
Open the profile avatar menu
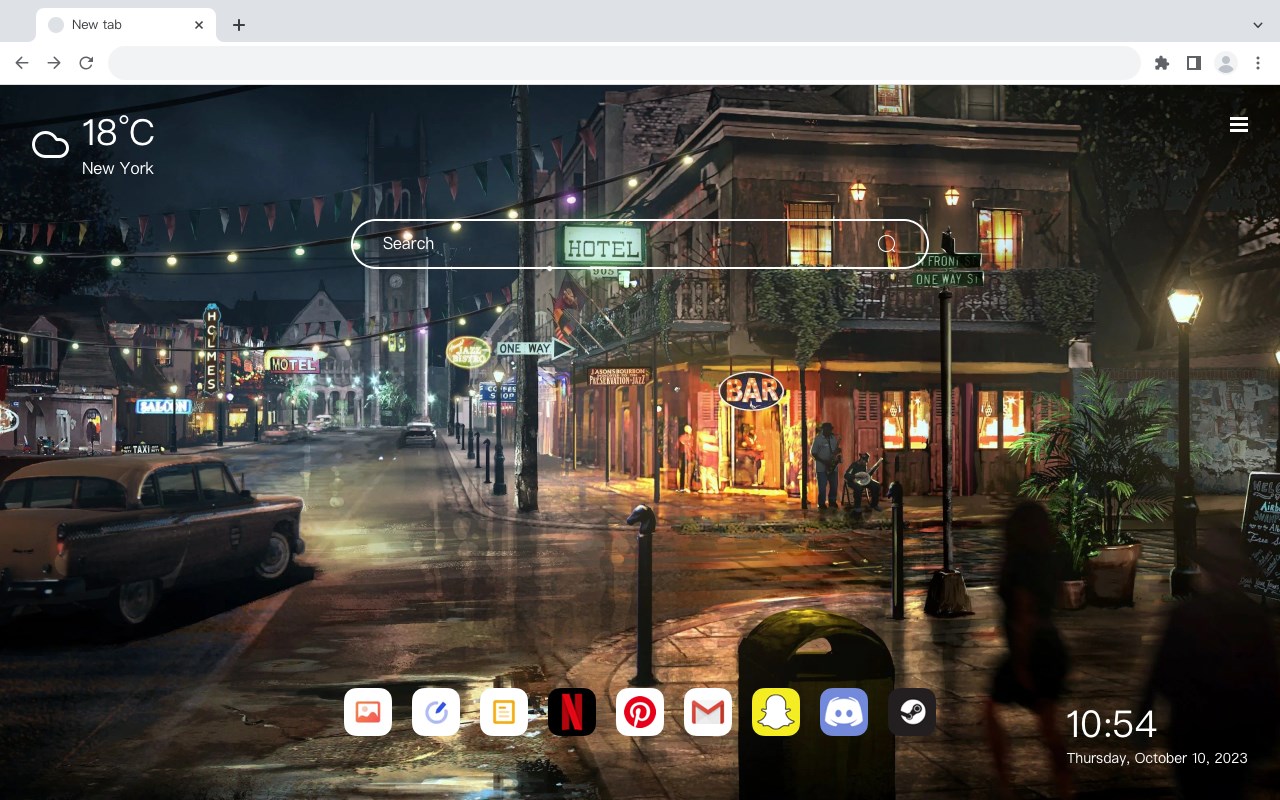click(x=1226, y=63)
